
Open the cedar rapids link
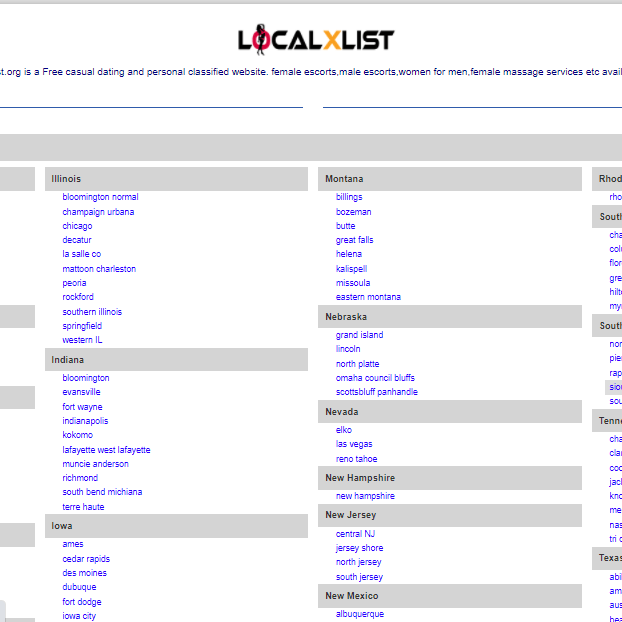86,559
